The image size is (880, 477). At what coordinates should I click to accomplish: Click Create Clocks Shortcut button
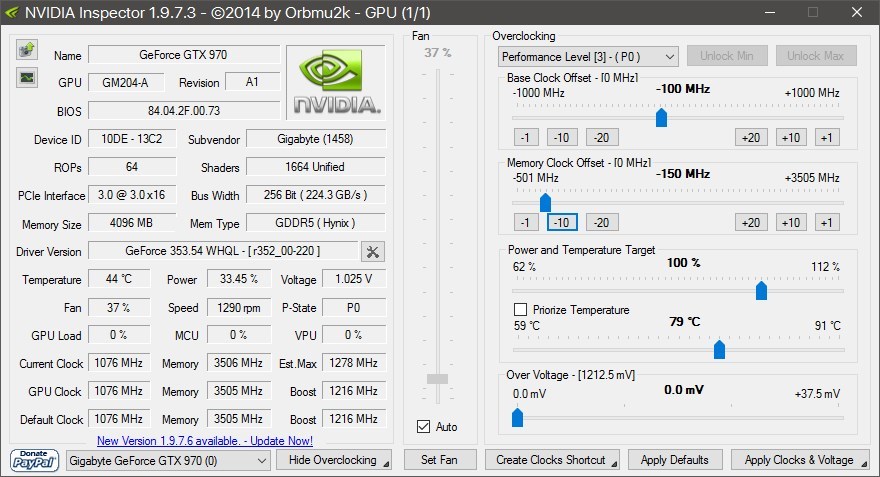coord(552,460)
